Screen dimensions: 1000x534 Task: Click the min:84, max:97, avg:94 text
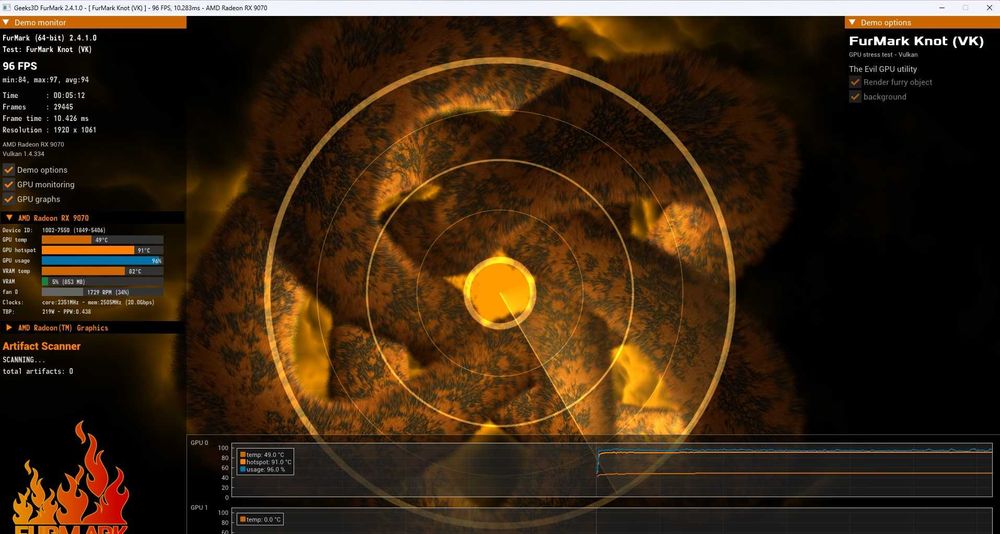[46, 80]
